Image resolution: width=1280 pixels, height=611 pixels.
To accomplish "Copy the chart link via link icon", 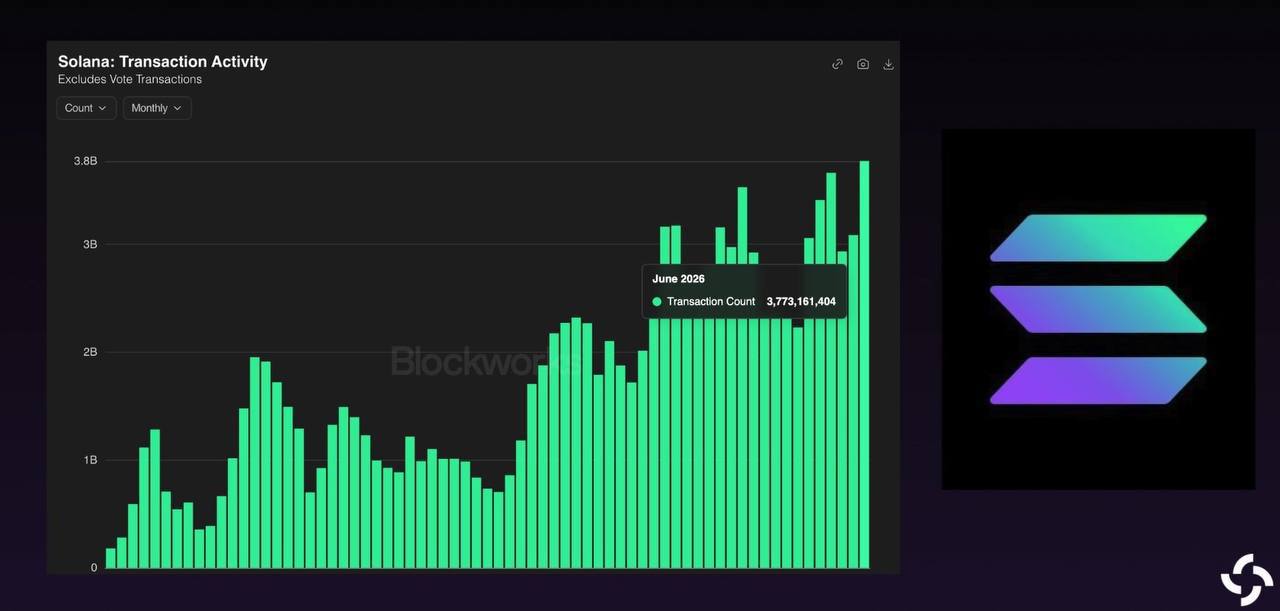I will click(837, 64).
